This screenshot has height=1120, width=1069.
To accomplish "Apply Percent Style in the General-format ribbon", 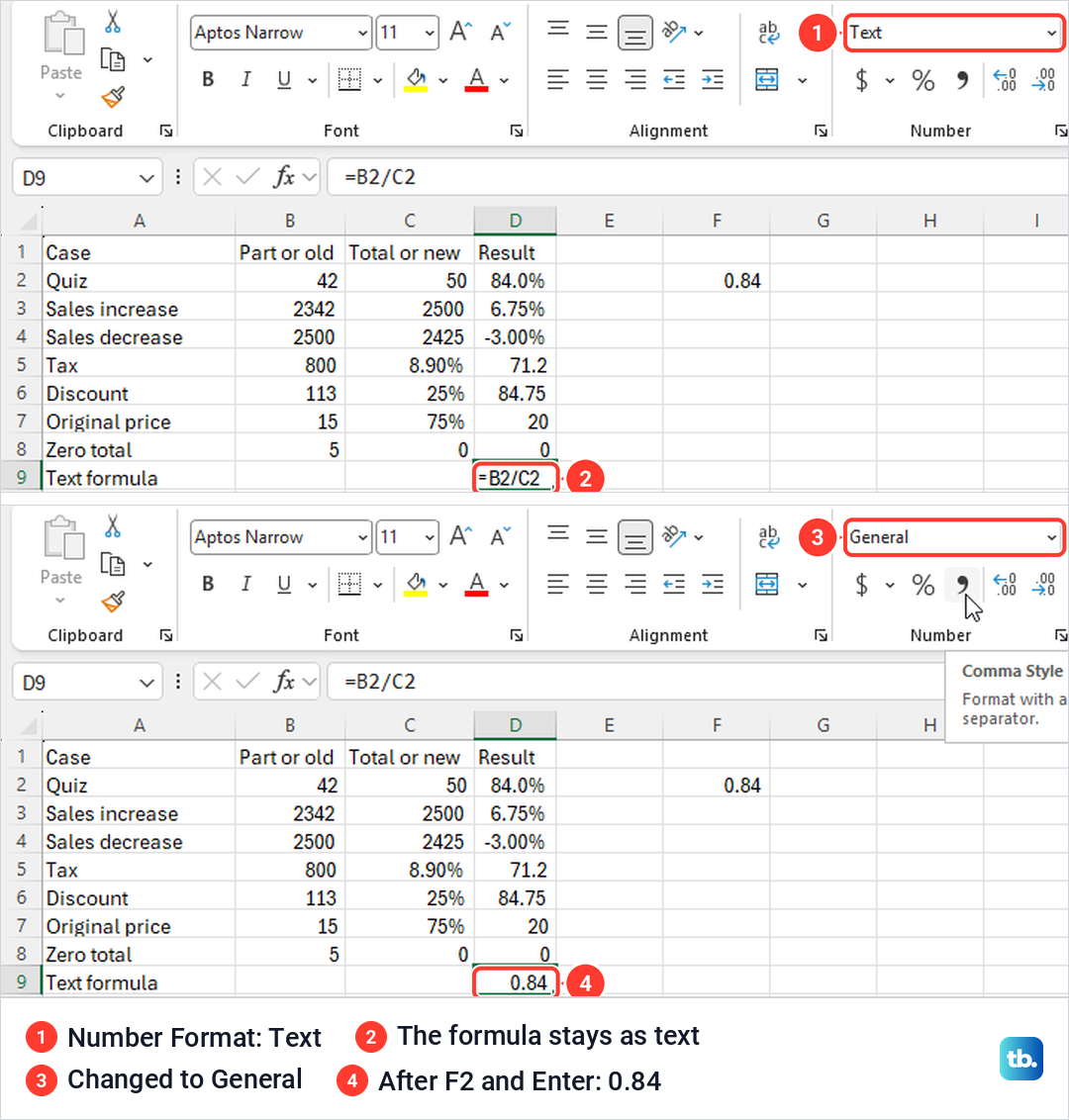I will pos(923,585).
